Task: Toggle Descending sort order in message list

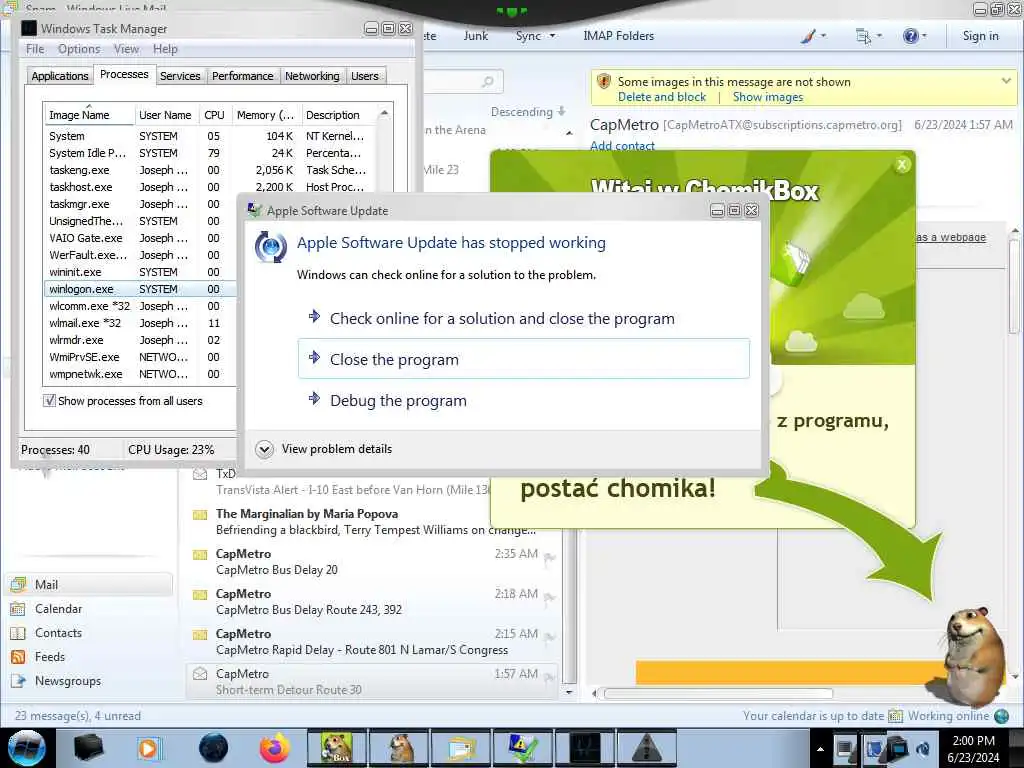Action: pos(528,112)
